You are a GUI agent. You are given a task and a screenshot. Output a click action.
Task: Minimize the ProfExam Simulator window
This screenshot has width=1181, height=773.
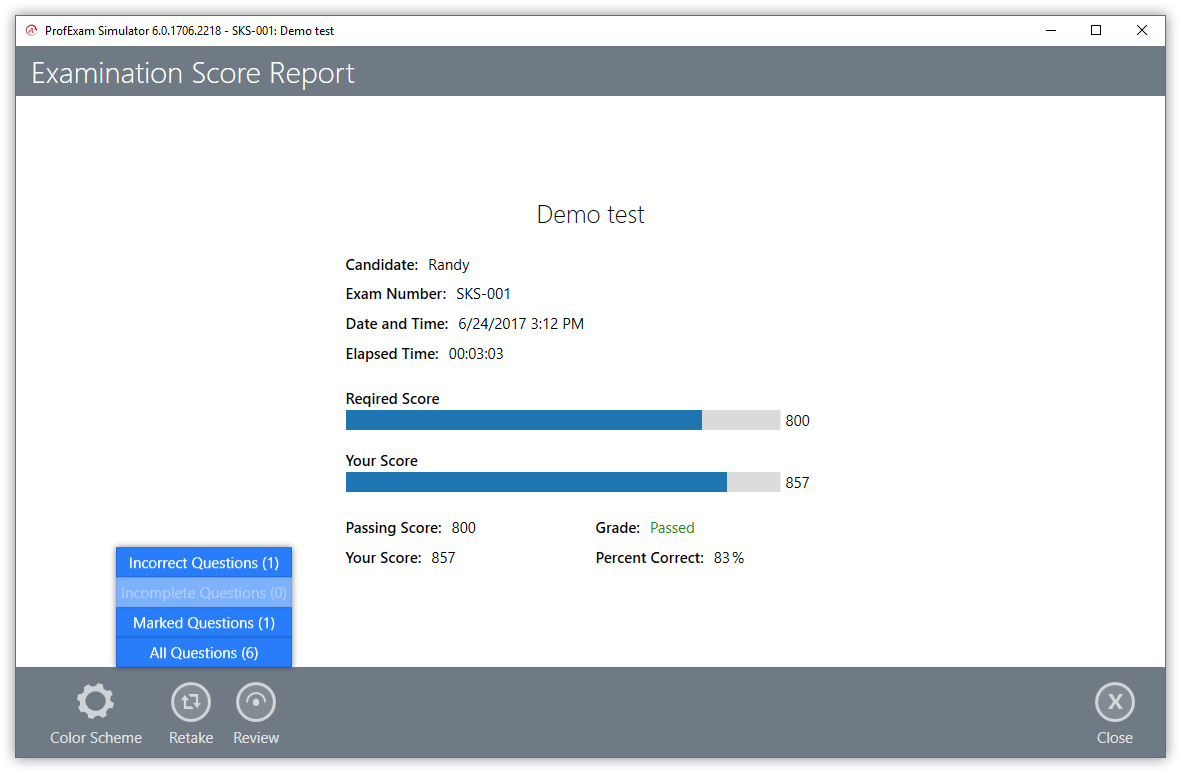click(1050, 31)
